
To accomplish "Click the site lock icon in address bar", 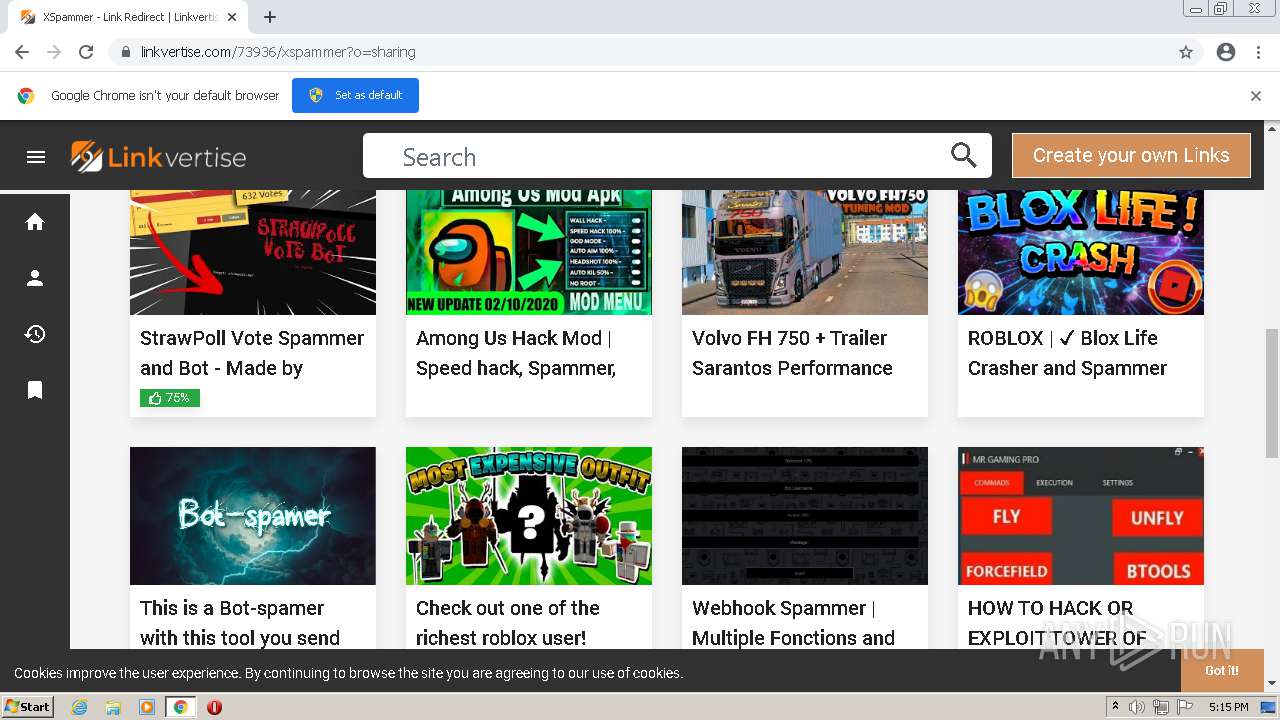I will point(125,52).
